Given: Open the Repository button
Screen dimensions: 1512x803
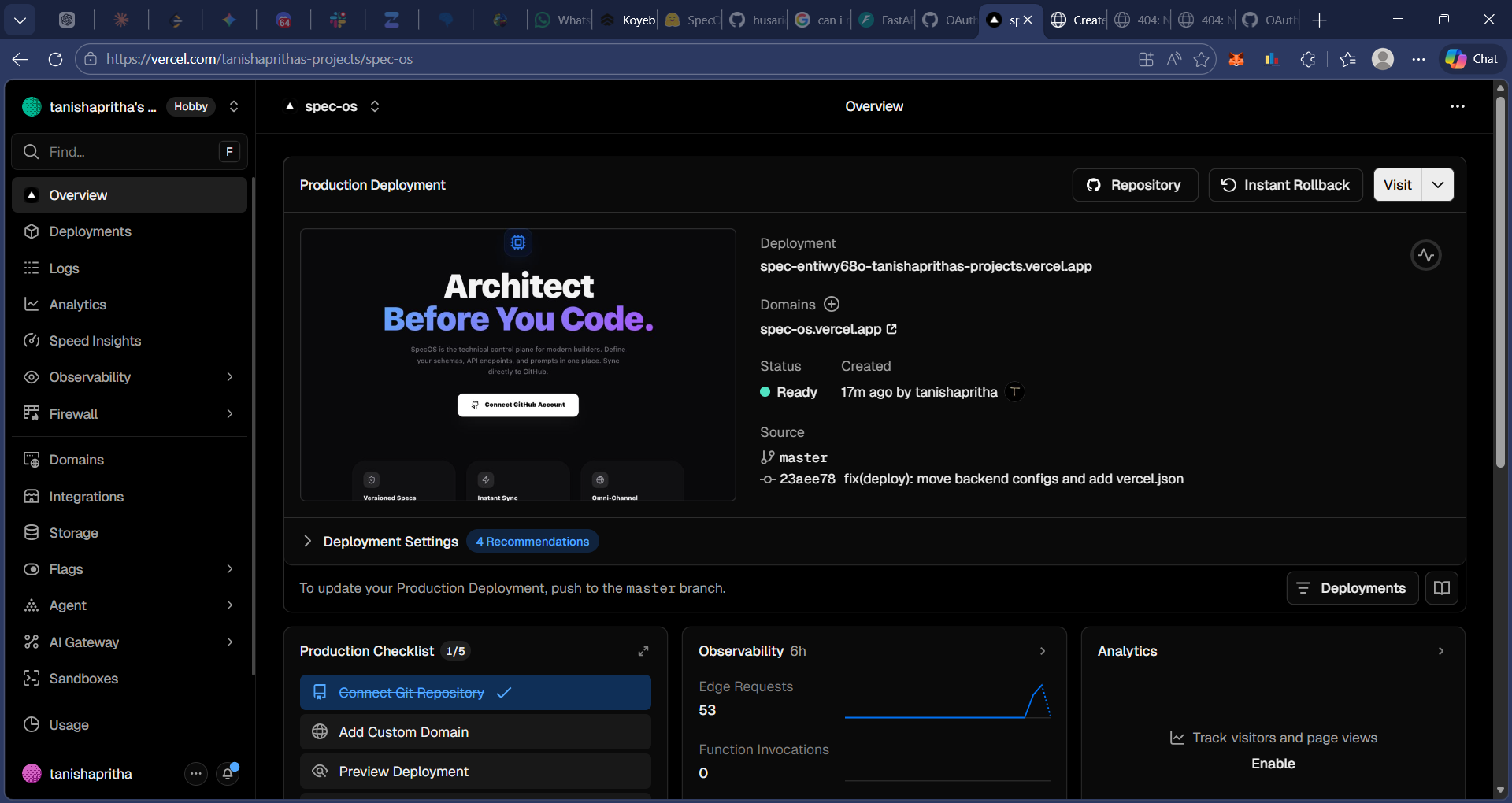Looking at the screenshot, I should (1135, 185).
